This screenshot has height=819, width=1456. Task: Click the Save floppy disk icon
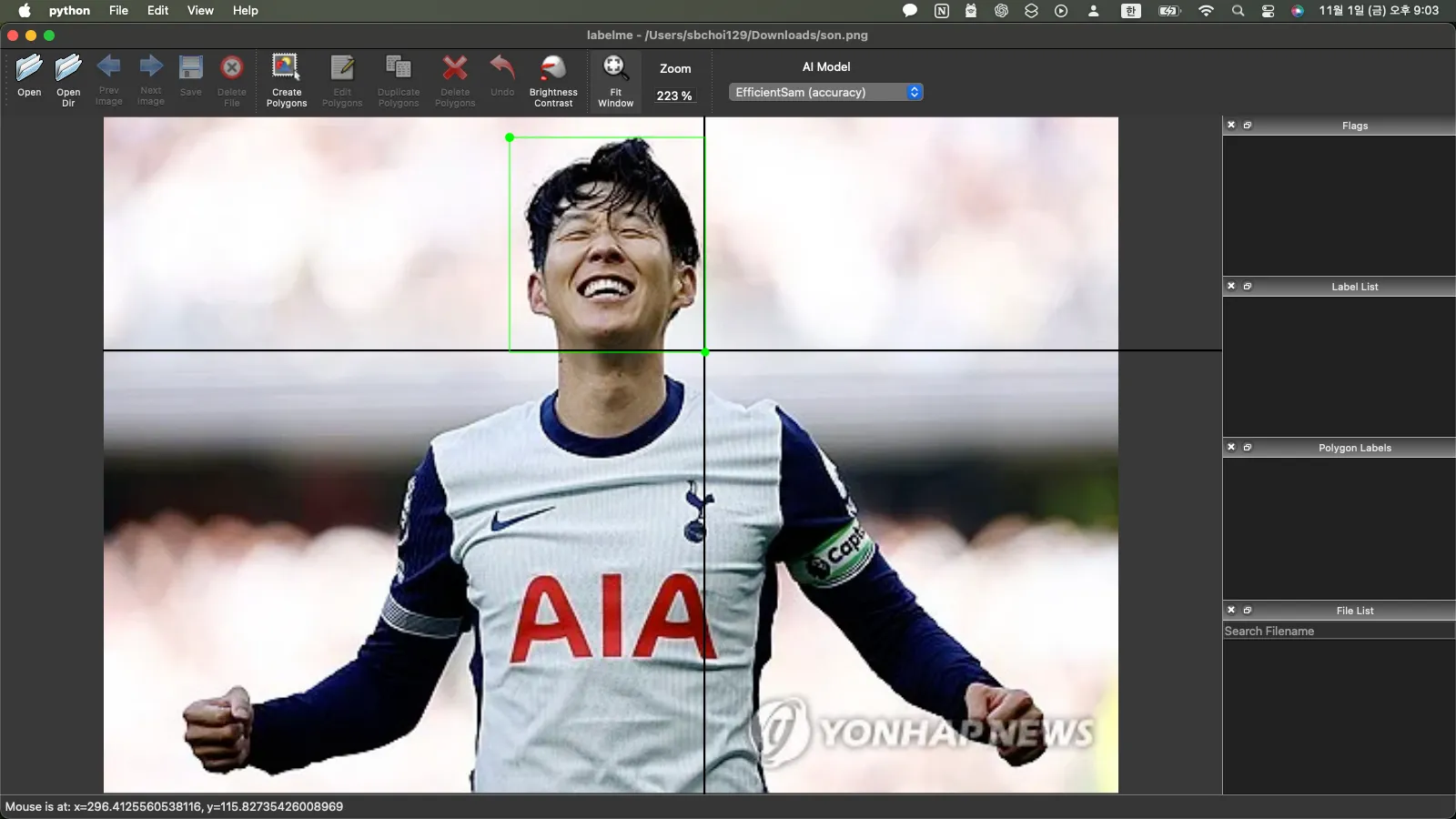point(191,67)
